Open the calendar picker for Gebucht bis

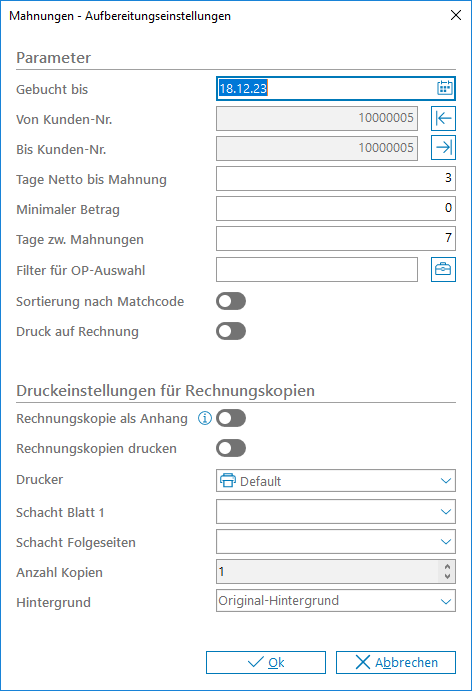445,88
